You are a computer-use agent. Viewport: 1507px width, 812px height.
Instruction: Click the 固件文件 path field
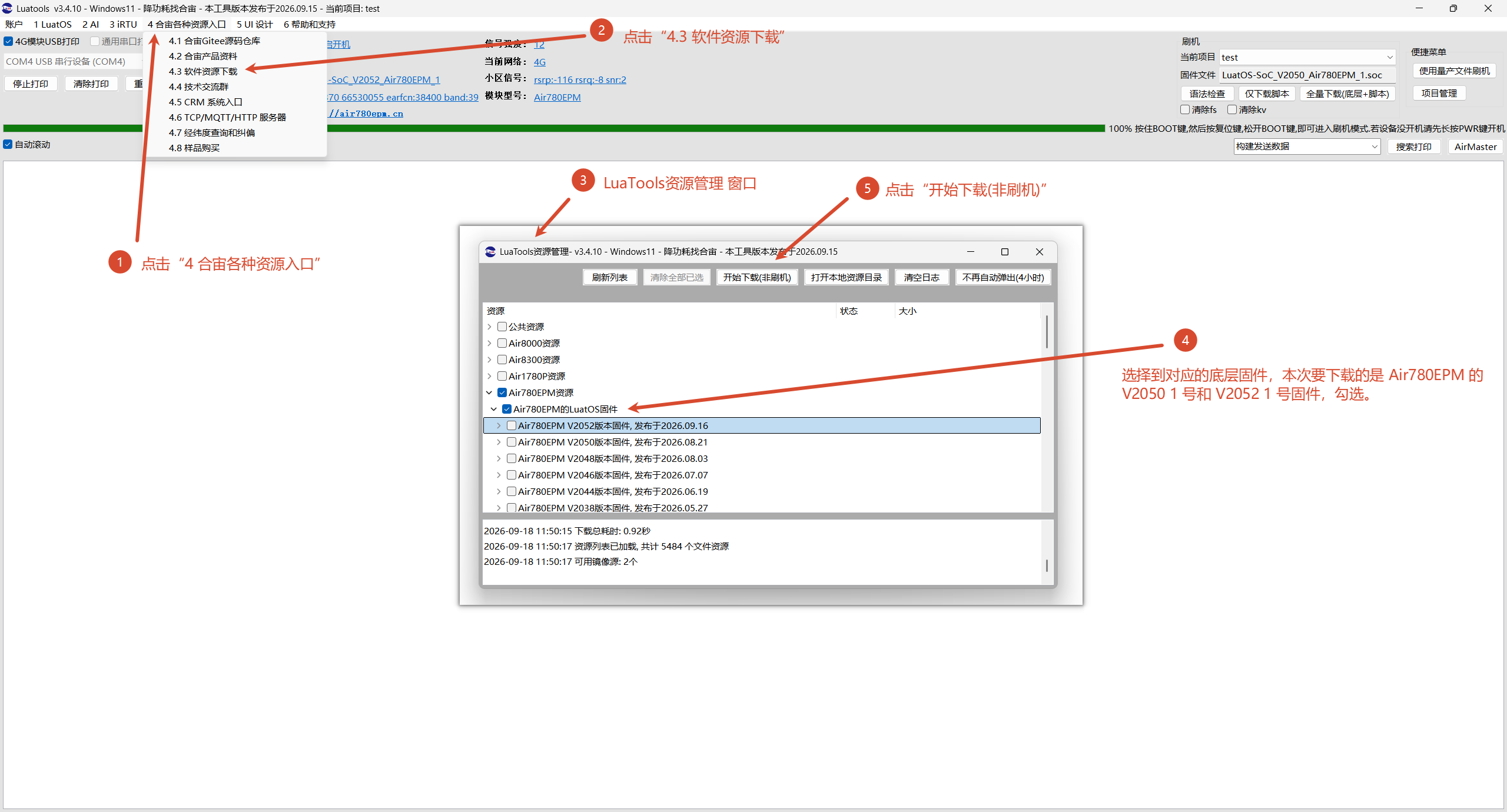(x=1307, y=75)
